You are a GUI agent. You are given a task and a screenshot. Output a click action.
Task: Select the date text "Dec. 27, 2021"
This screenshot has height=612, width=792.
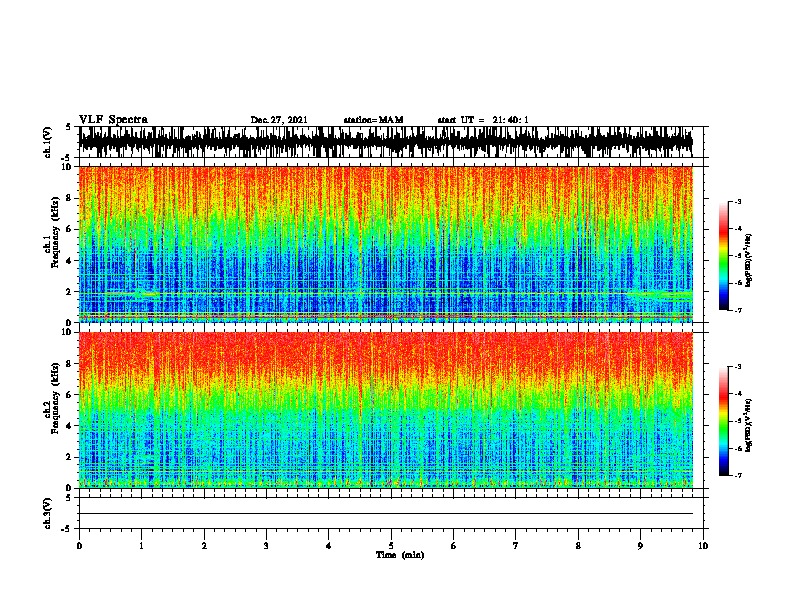tap(279, 120)
